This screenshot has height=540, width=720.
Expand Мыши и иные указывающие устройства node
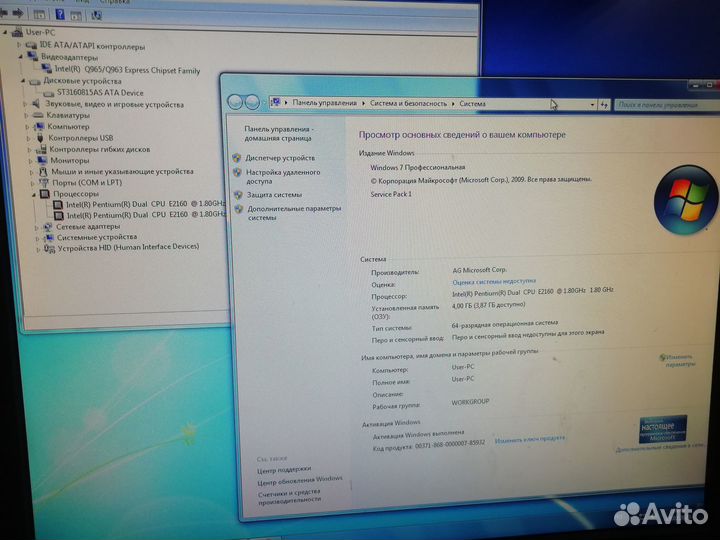(x=31, y=172)
